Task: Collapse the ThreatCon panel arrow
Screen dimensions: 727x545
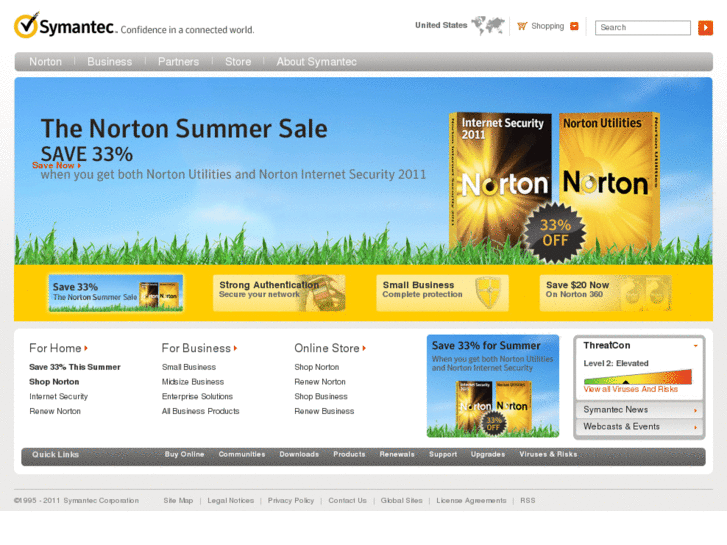Action: pyautogui.click(x=695, y=346)
